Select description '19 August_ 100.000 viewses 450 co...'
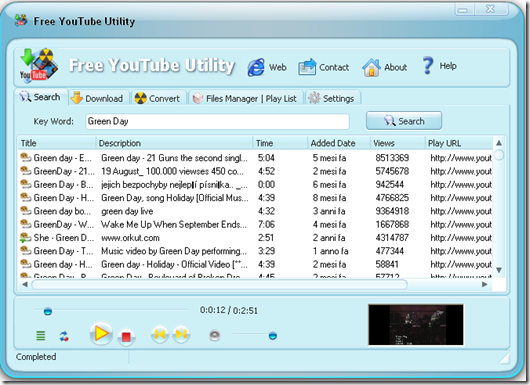 click(172, 171)
